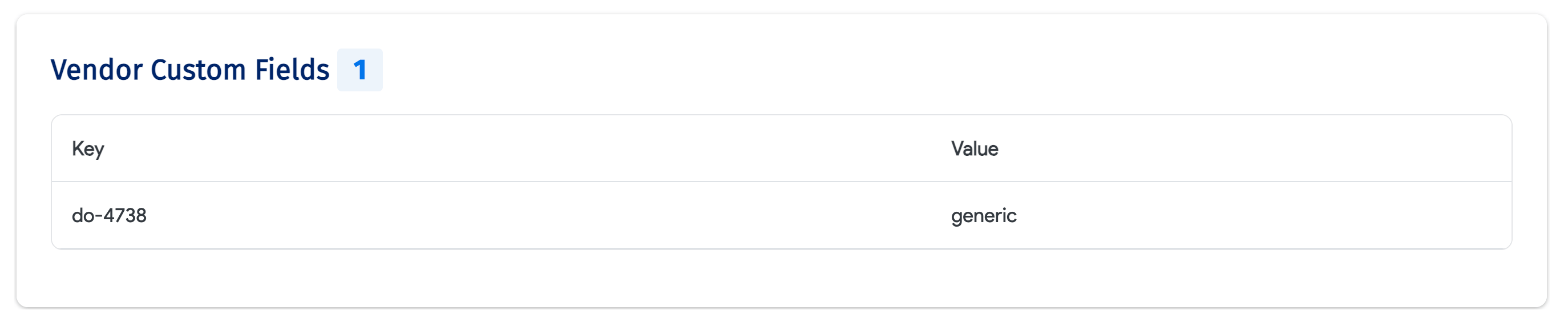1568x322 pixels.
Task: Click the custom fields count indicator
Action: (x=359, y=70)
